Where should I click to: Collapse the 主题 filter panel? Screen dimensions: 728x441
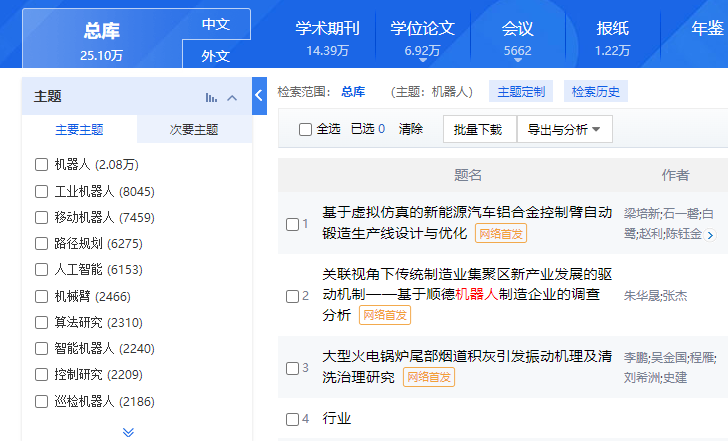click(232, 97)
